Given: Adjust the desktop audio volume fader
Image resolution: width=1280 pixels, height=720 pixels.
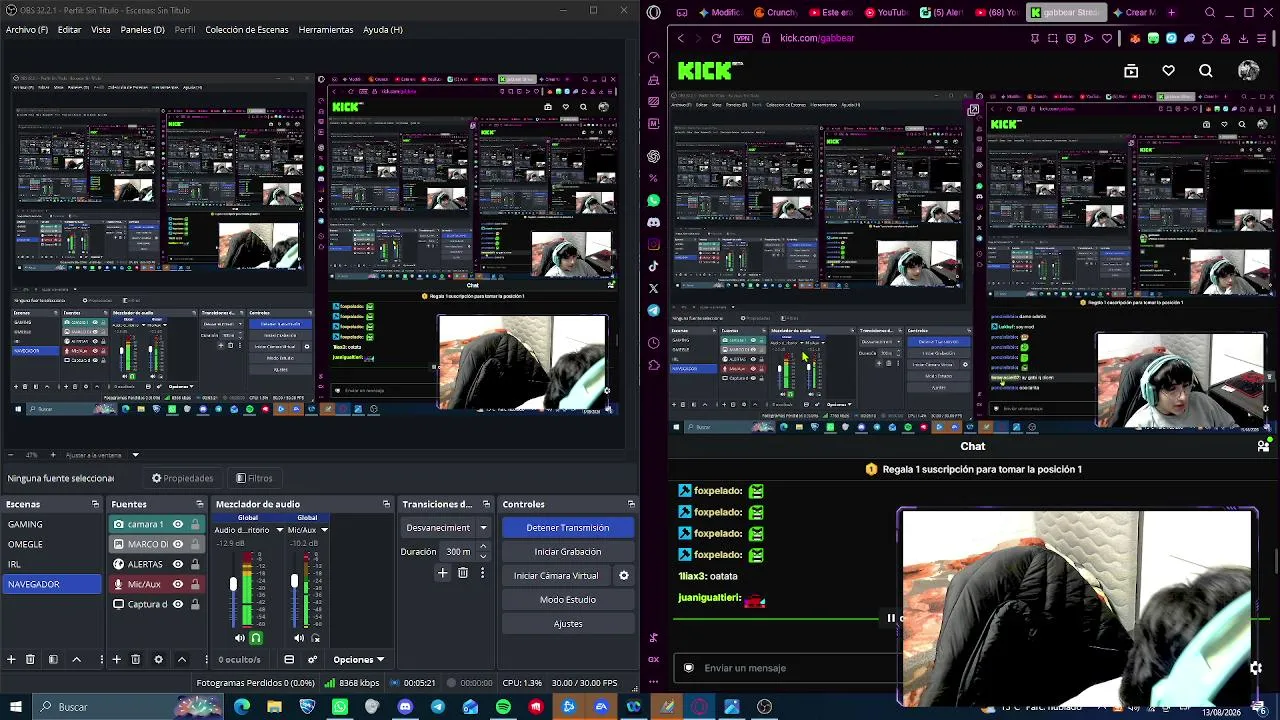Looking at the screenshot, I should (234, 584).
